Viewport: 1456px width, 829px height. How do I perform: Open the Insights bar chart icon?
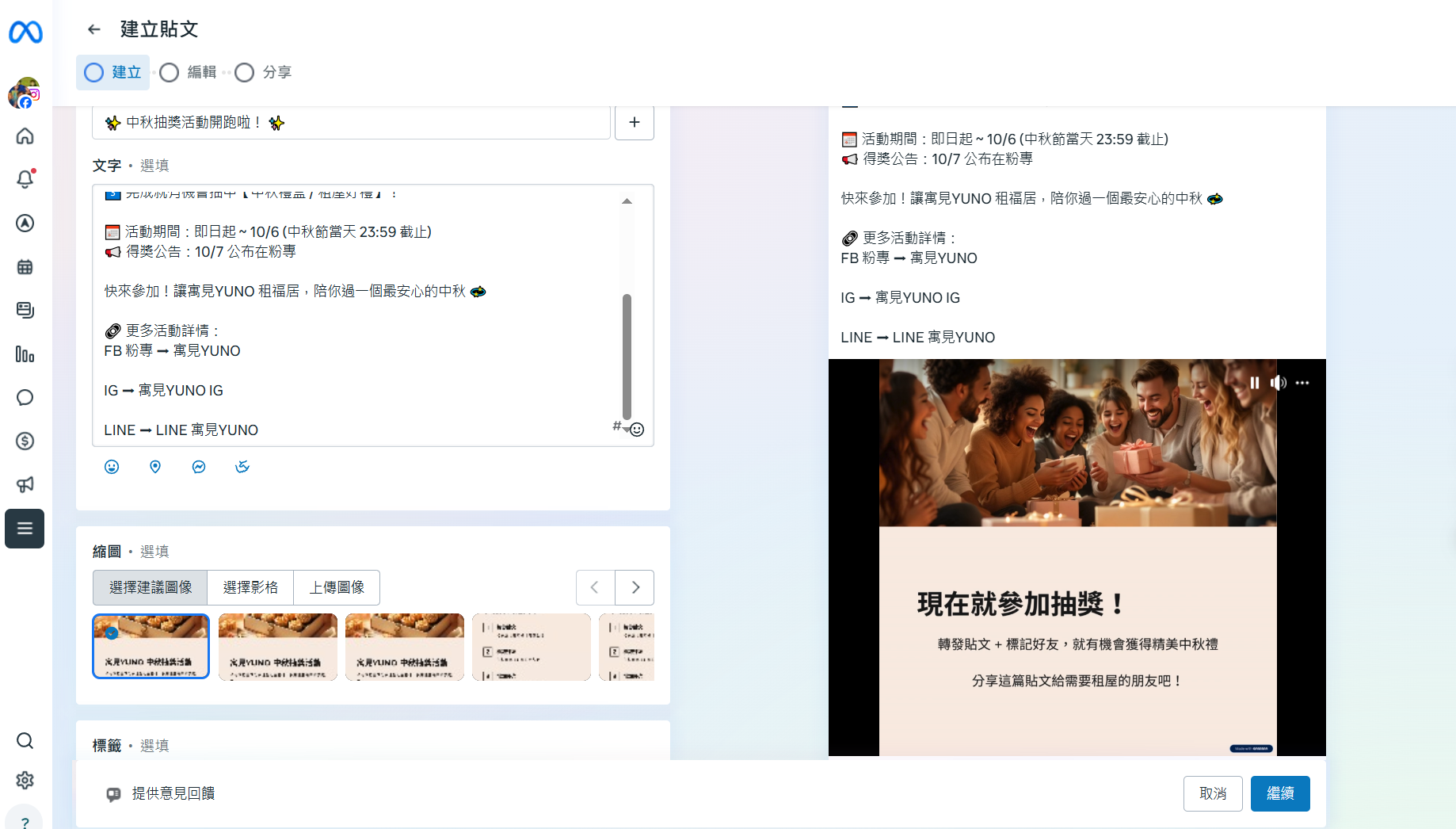tap(25, 354)
